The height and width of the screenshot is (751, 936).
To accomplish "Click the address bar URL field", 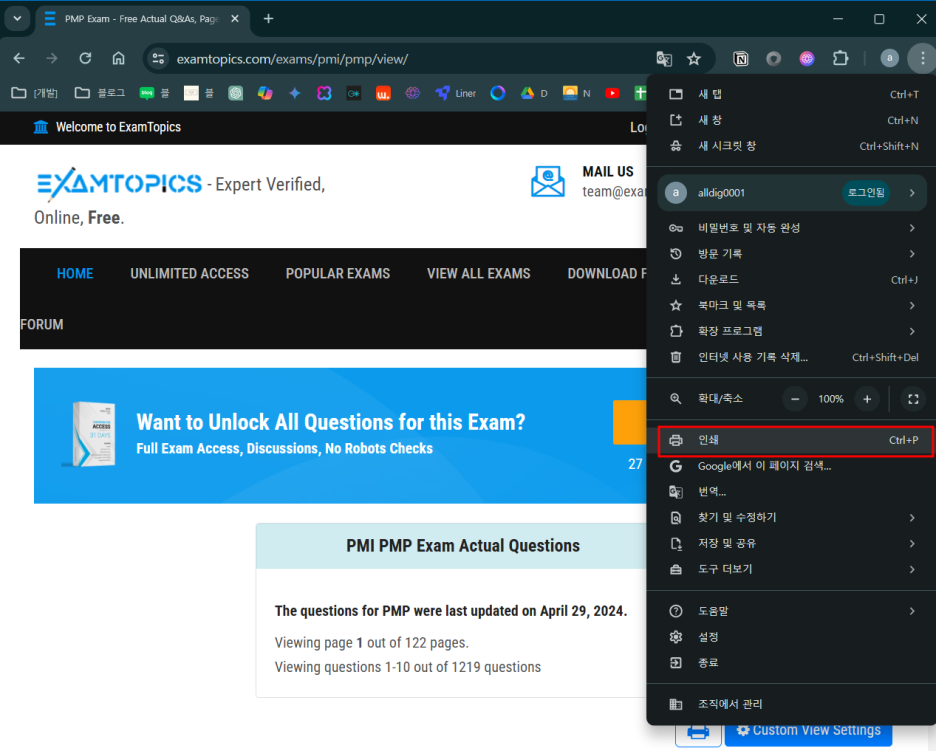I will (x=412, y=59).
